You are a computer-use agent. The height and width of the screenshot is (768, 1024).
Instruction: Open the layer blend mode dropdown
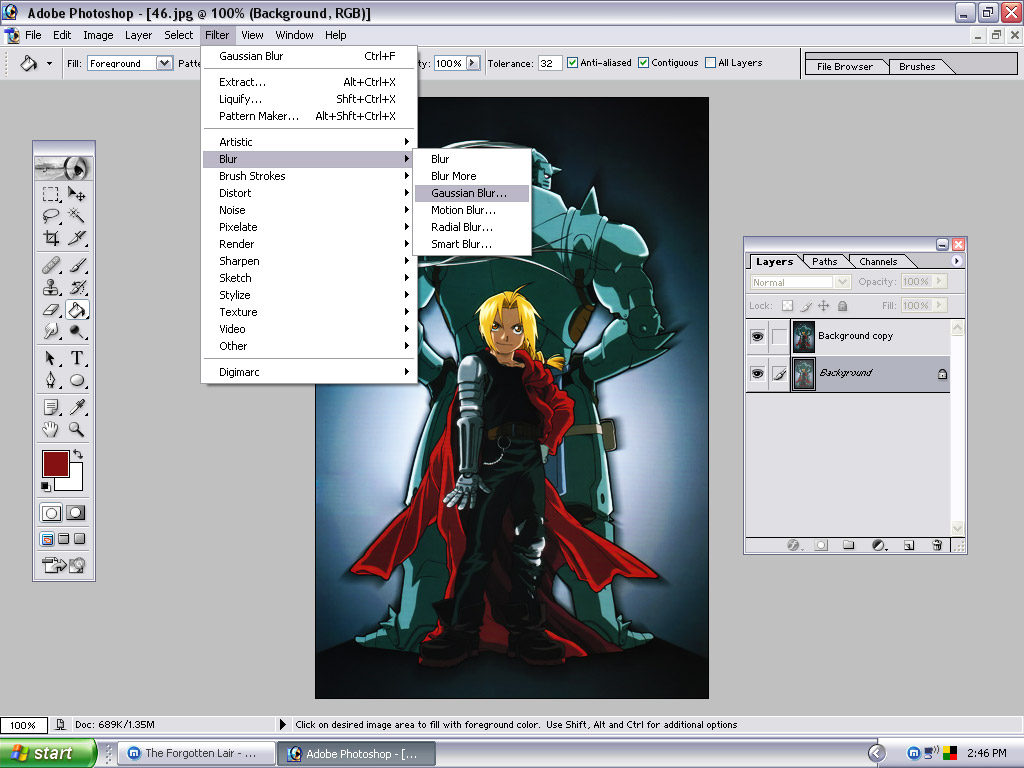(842, 282)
